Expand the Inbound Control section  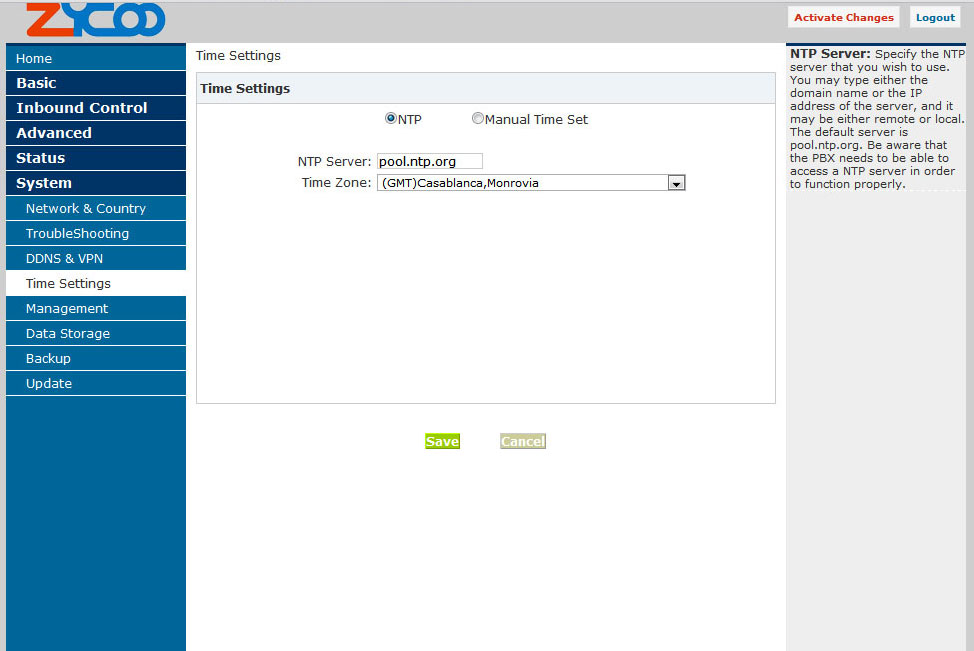(x=95, y=108)
